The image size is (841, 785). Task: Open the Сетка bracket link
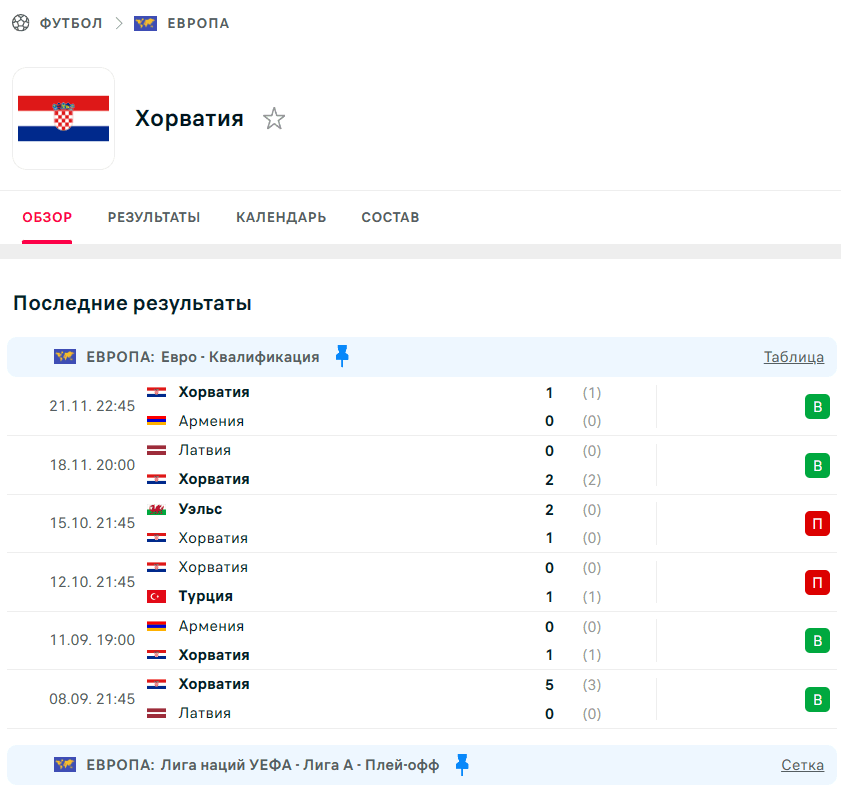(x=802, y=765)
